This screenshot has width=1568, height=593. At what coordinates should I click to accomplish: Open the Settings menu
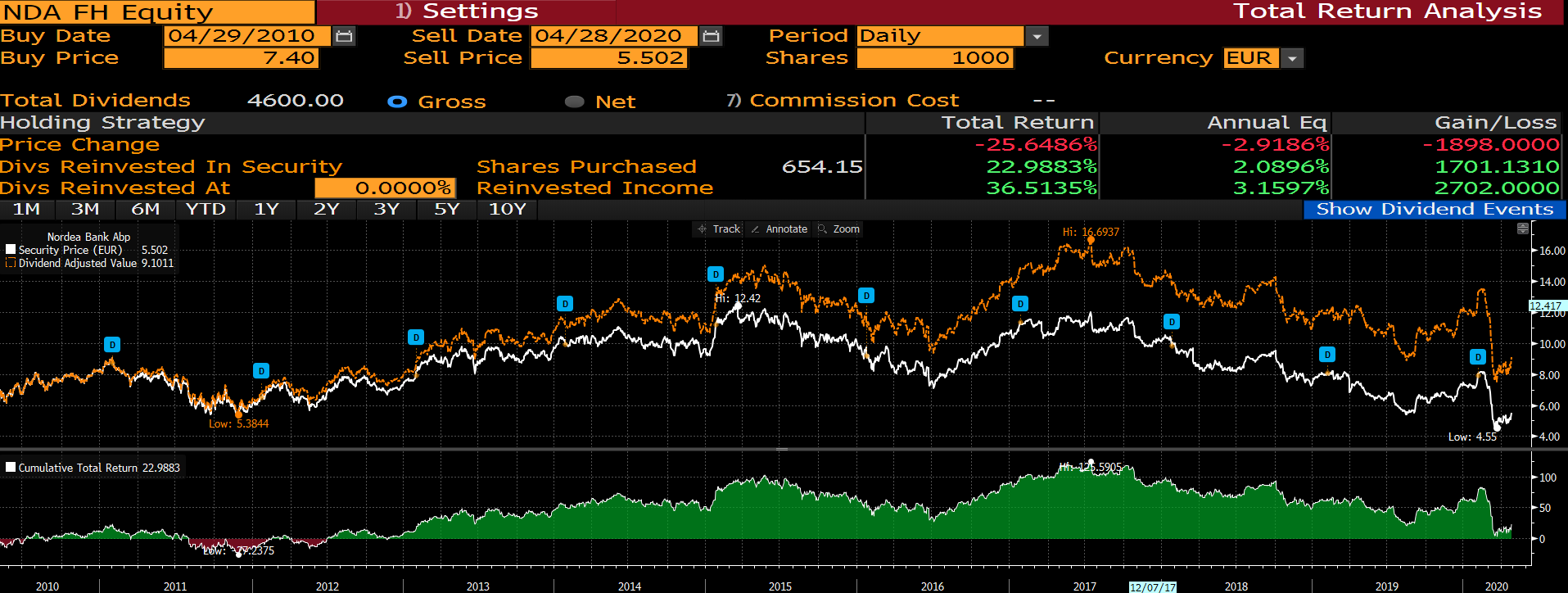467,11
